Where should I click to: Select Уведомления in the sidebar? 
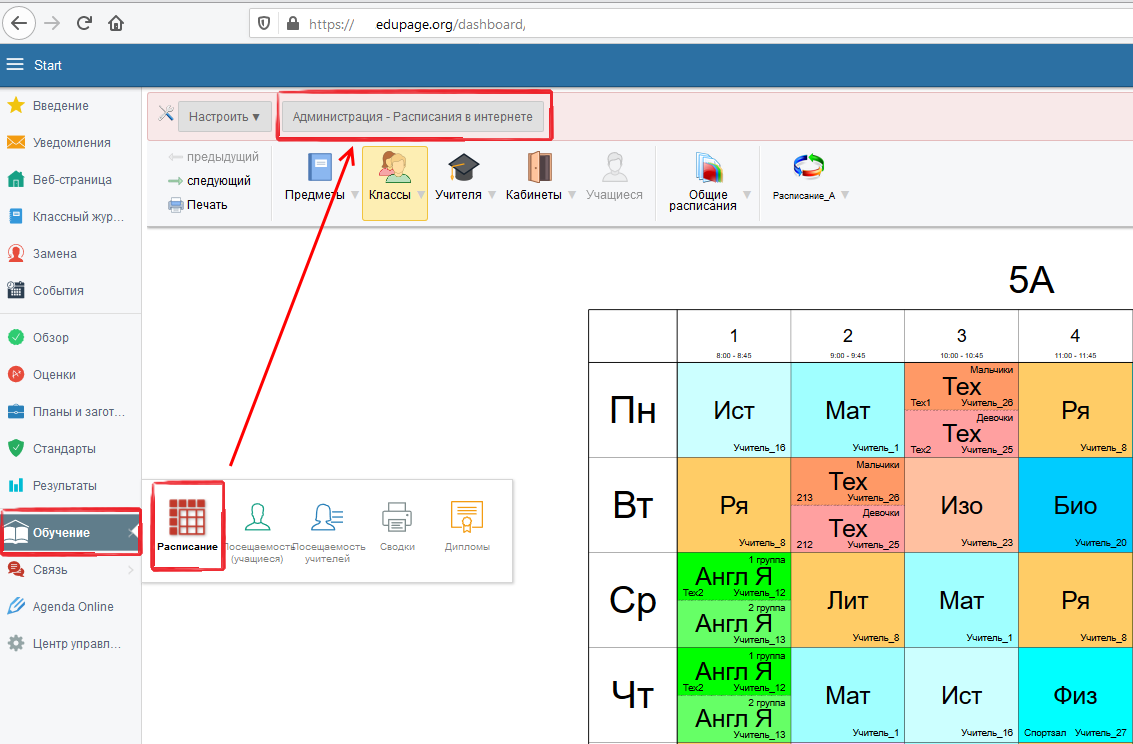(x=71, y=143)
